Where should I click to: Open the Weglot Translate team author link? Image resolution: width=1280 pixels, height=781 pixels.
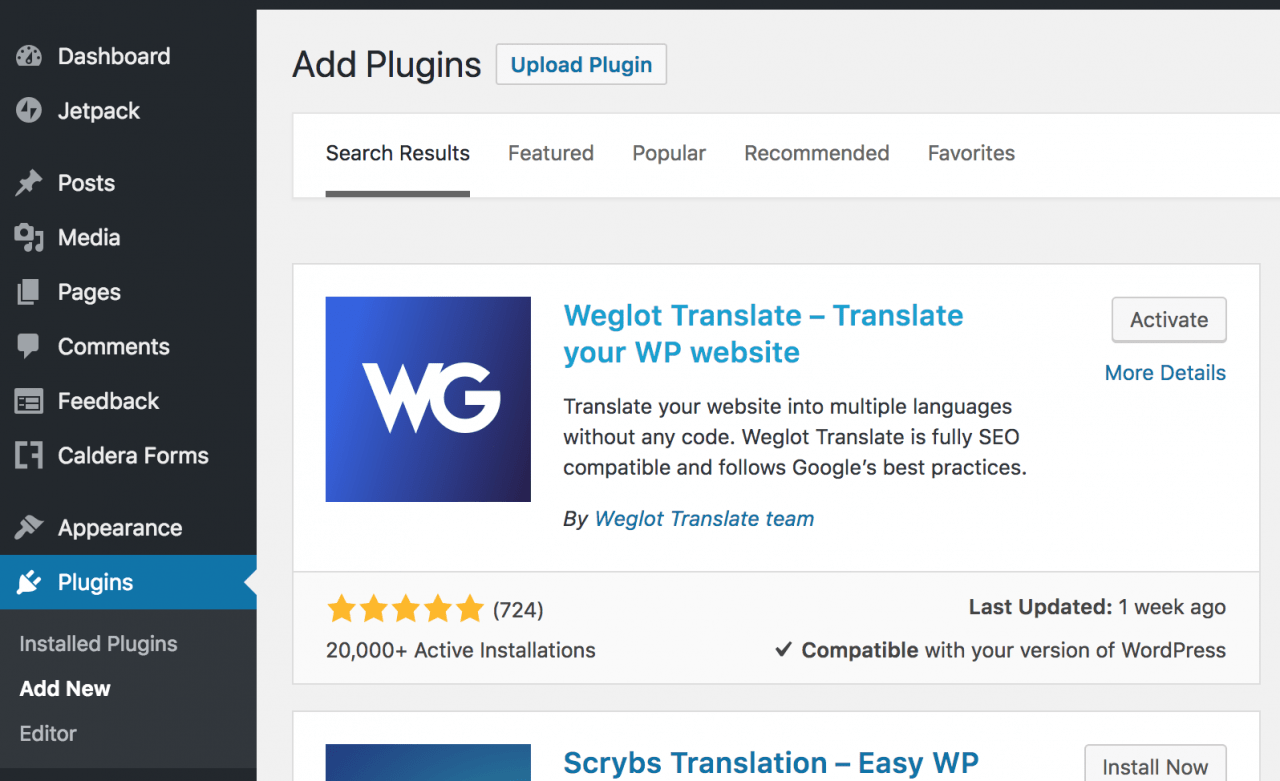704,519
